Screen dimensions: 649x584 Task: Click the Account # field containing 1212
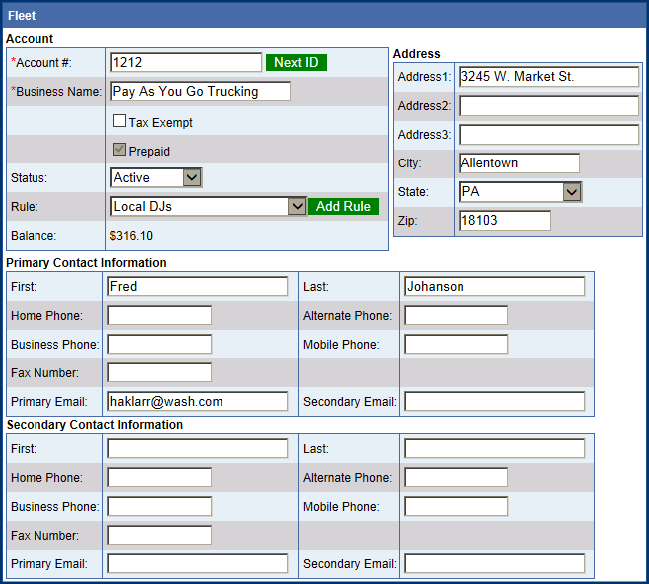pyautogui.click(x=185, y=62)
